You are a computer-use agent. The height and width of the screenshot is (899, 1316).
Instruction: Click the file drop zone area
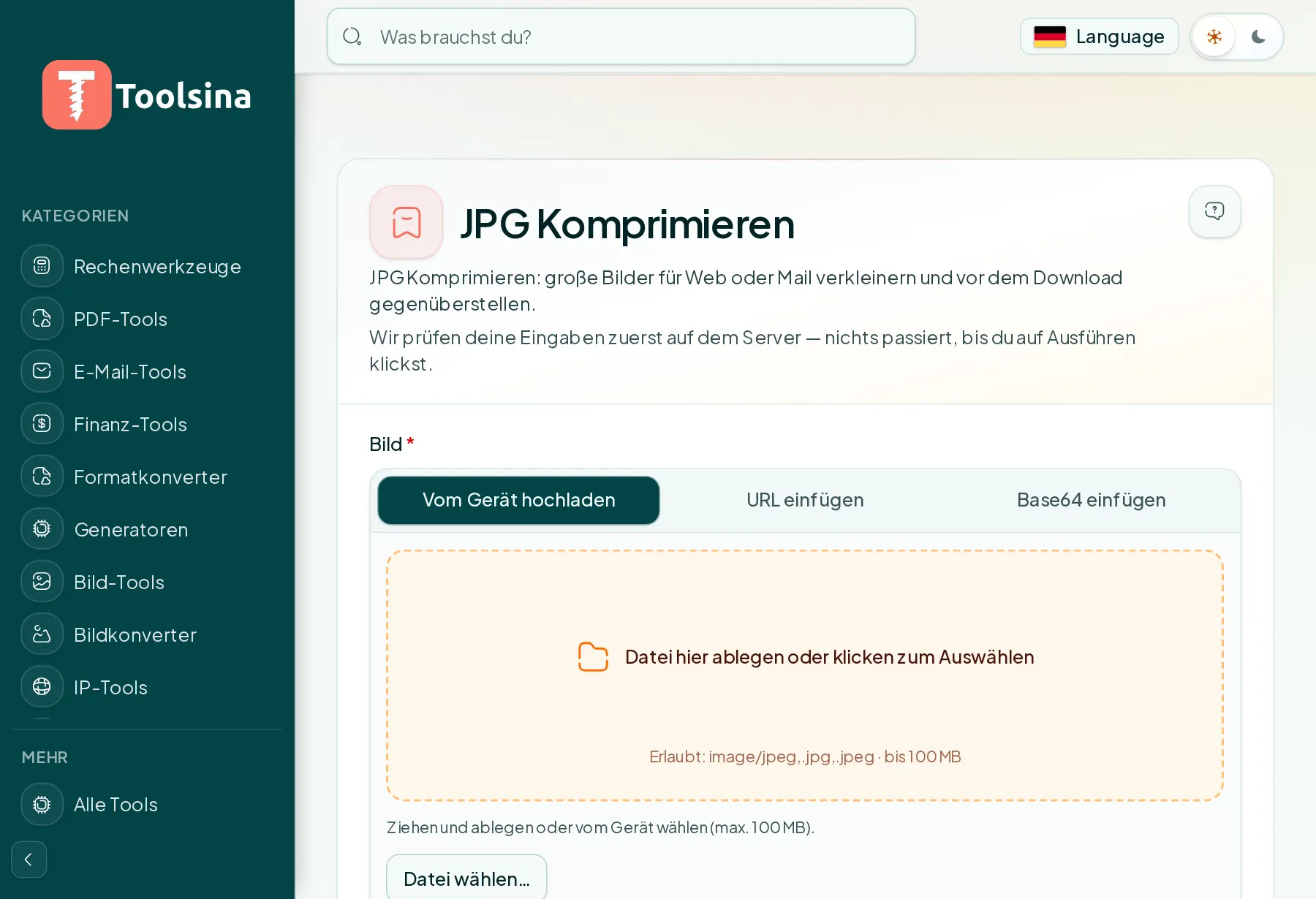(805, 675)
